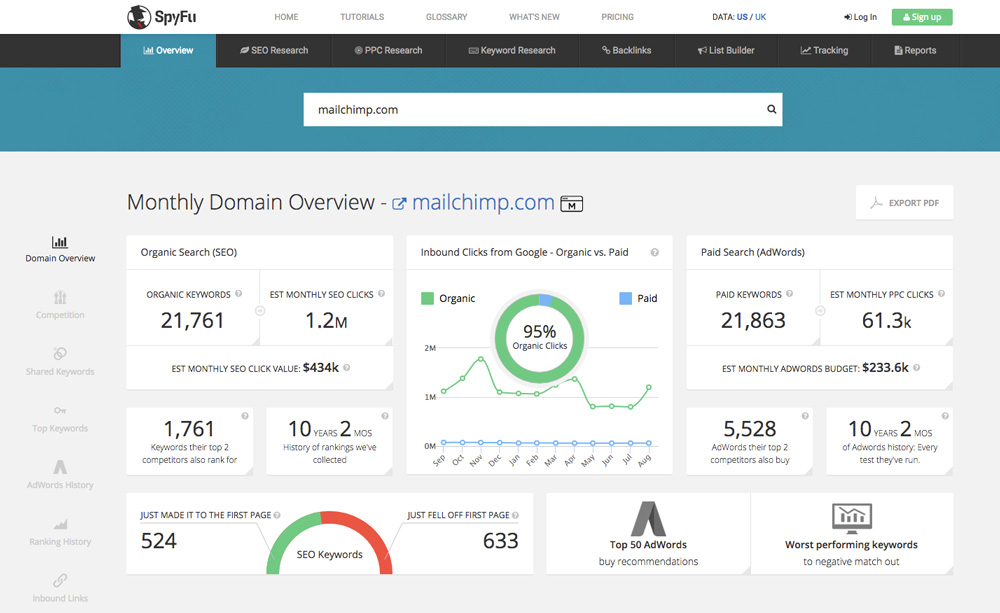This screenshot has width=1000, height=613.
Task: Click help icon next to Organic Keywords
Action: pos(239,293)
